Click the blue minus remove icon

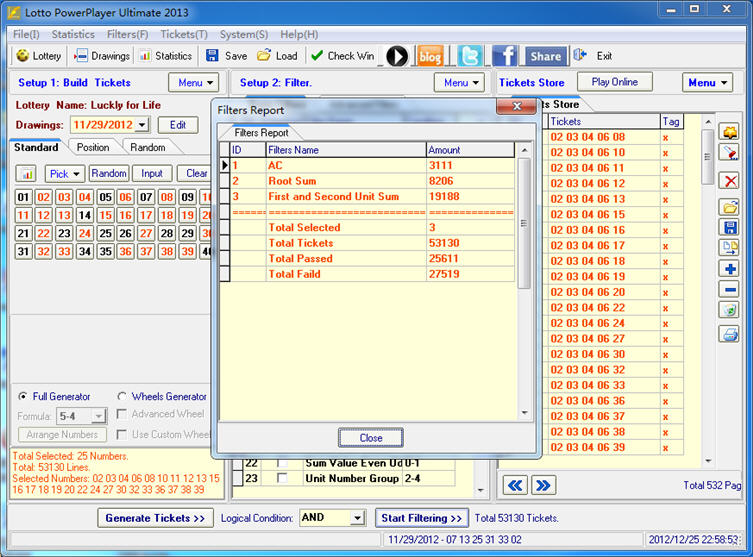(730, 290)
